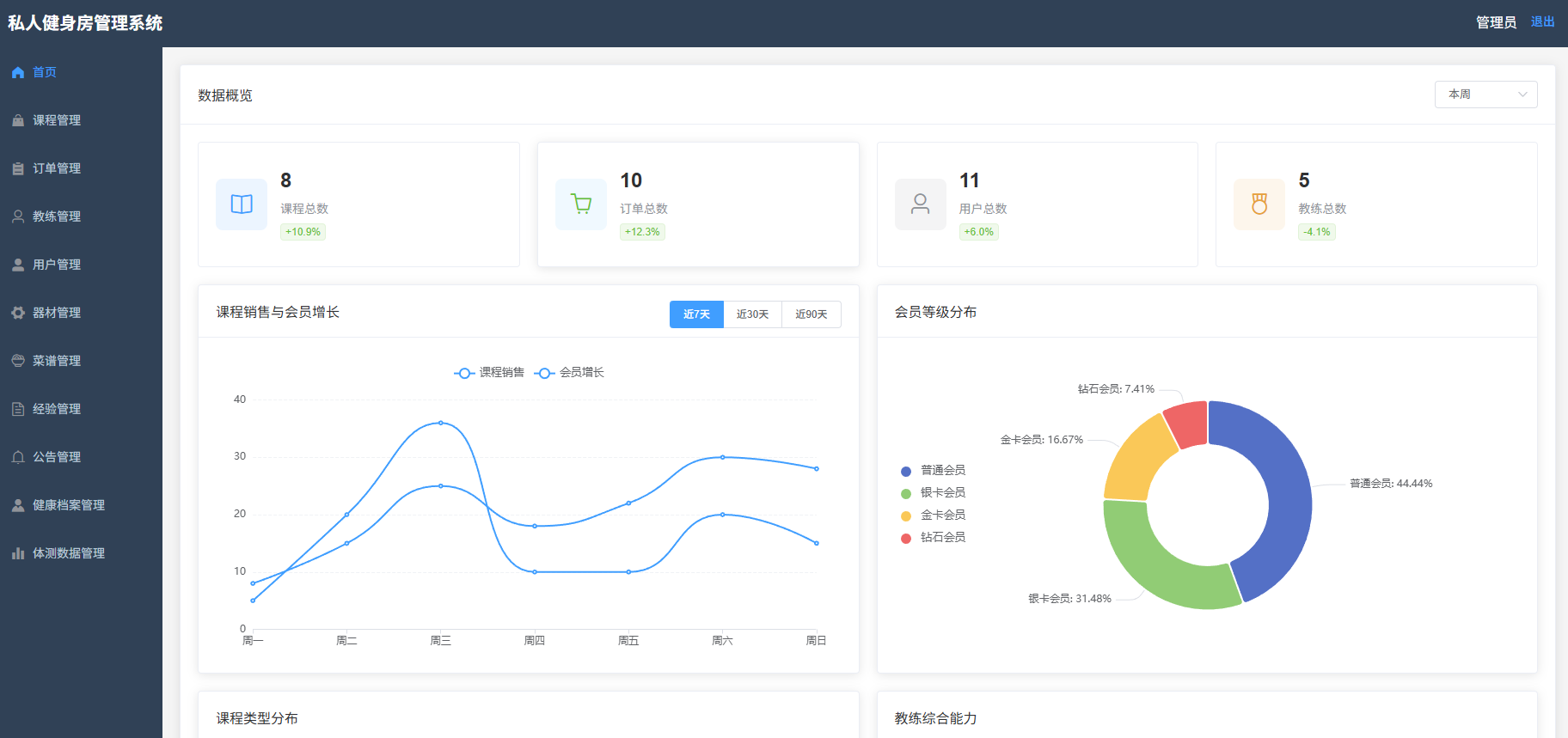Click the clipboard icon beside 订单管理
This screenshot has width=1568, height=738.
tap(18, 169)
